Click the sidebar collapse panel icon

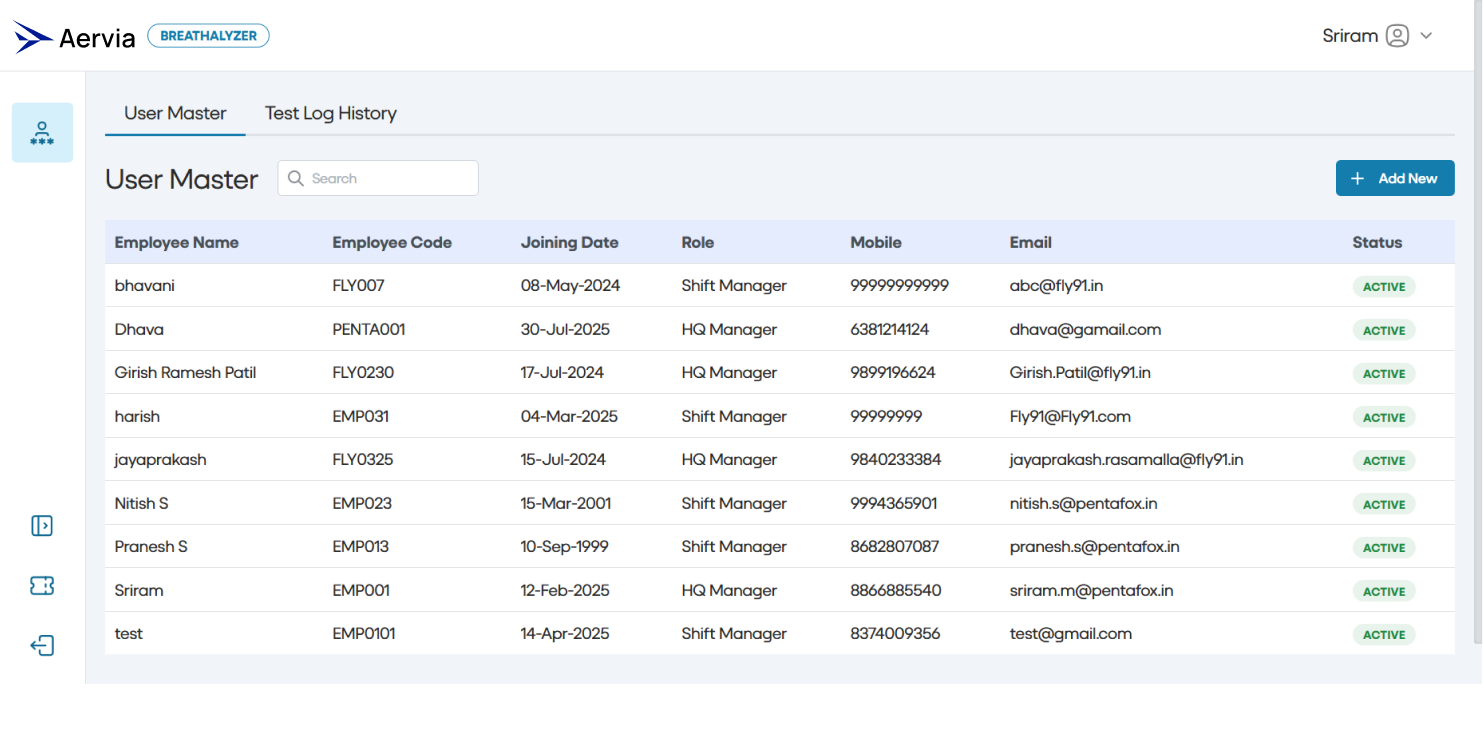click(x=41, y=525)
